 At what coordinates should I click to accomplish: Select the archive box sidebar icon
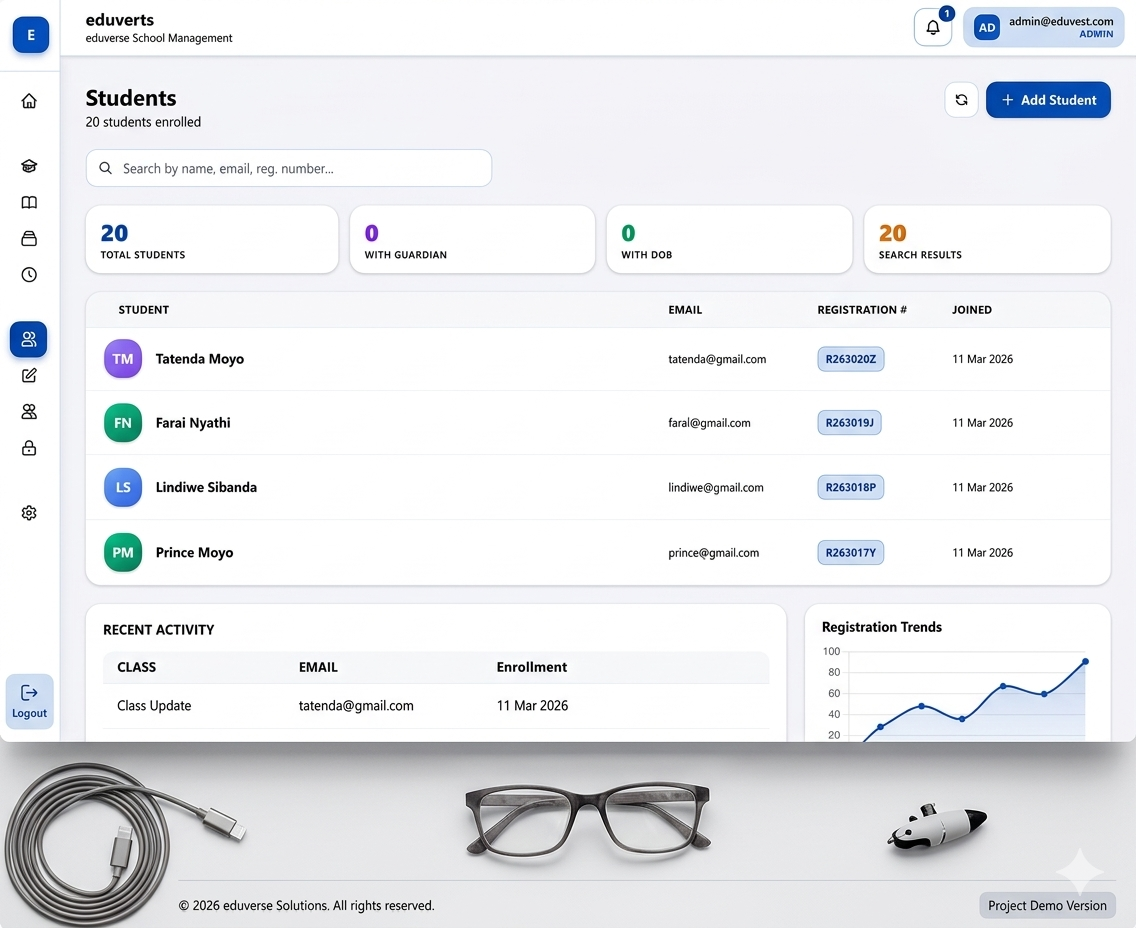coord(29,239)
